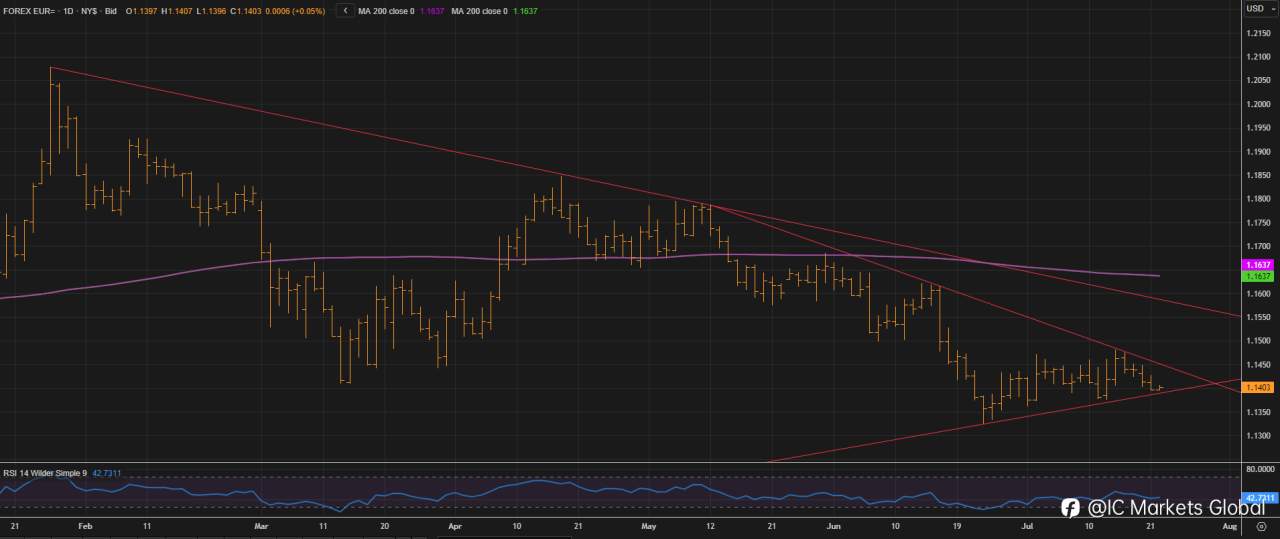Click the 1.2000 level on price axis
This screenshot has height=539, width=1280.
[x=1258, y=104]
